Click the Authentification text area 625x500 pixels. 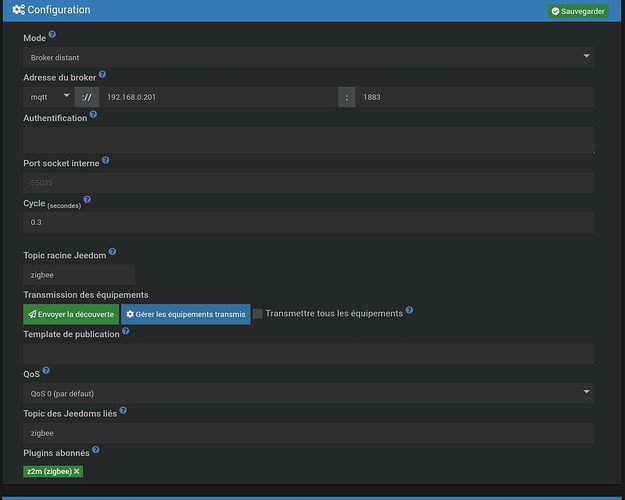[309, 140]
